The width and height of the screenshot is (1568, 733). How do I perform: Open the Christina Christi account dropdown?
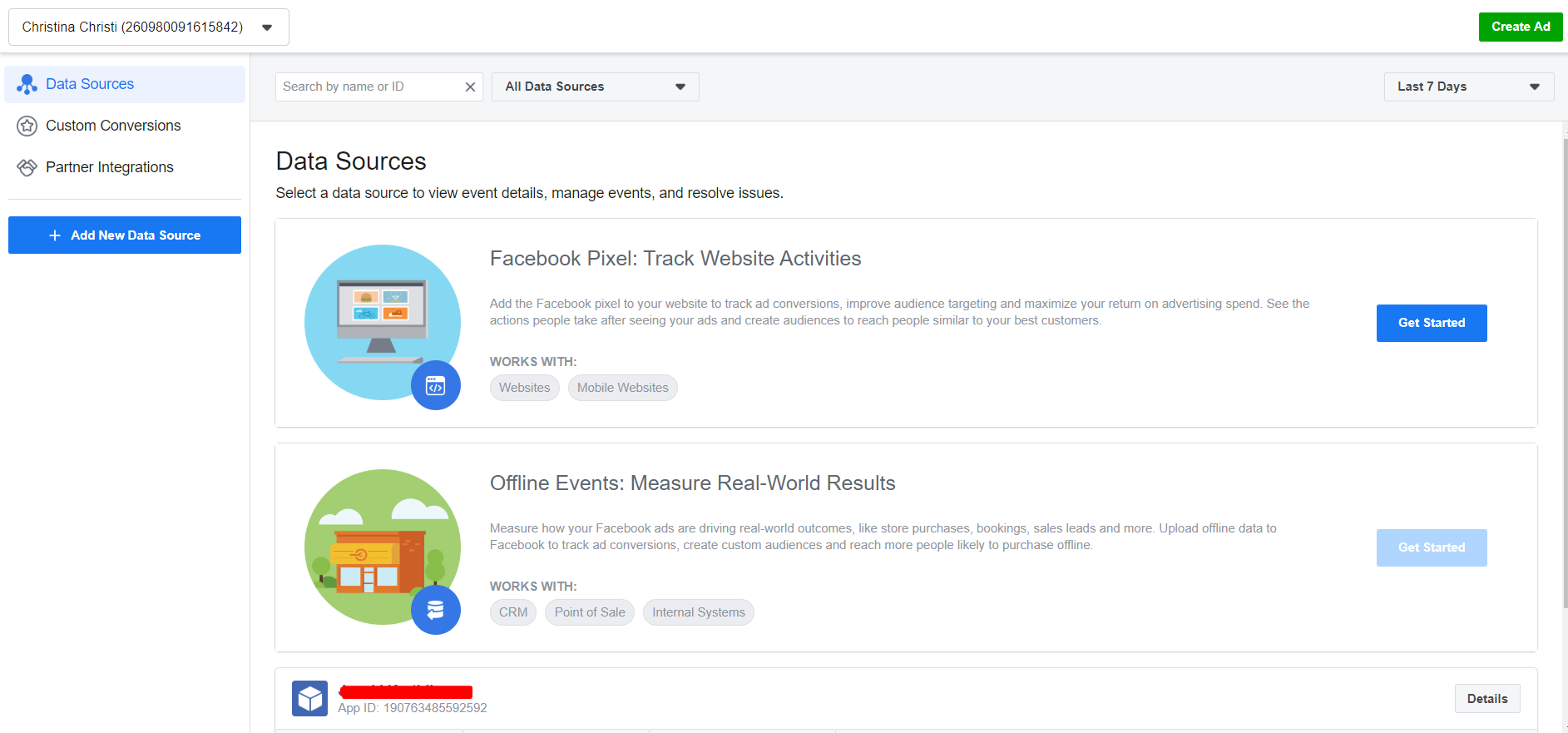tap(149, 27)
